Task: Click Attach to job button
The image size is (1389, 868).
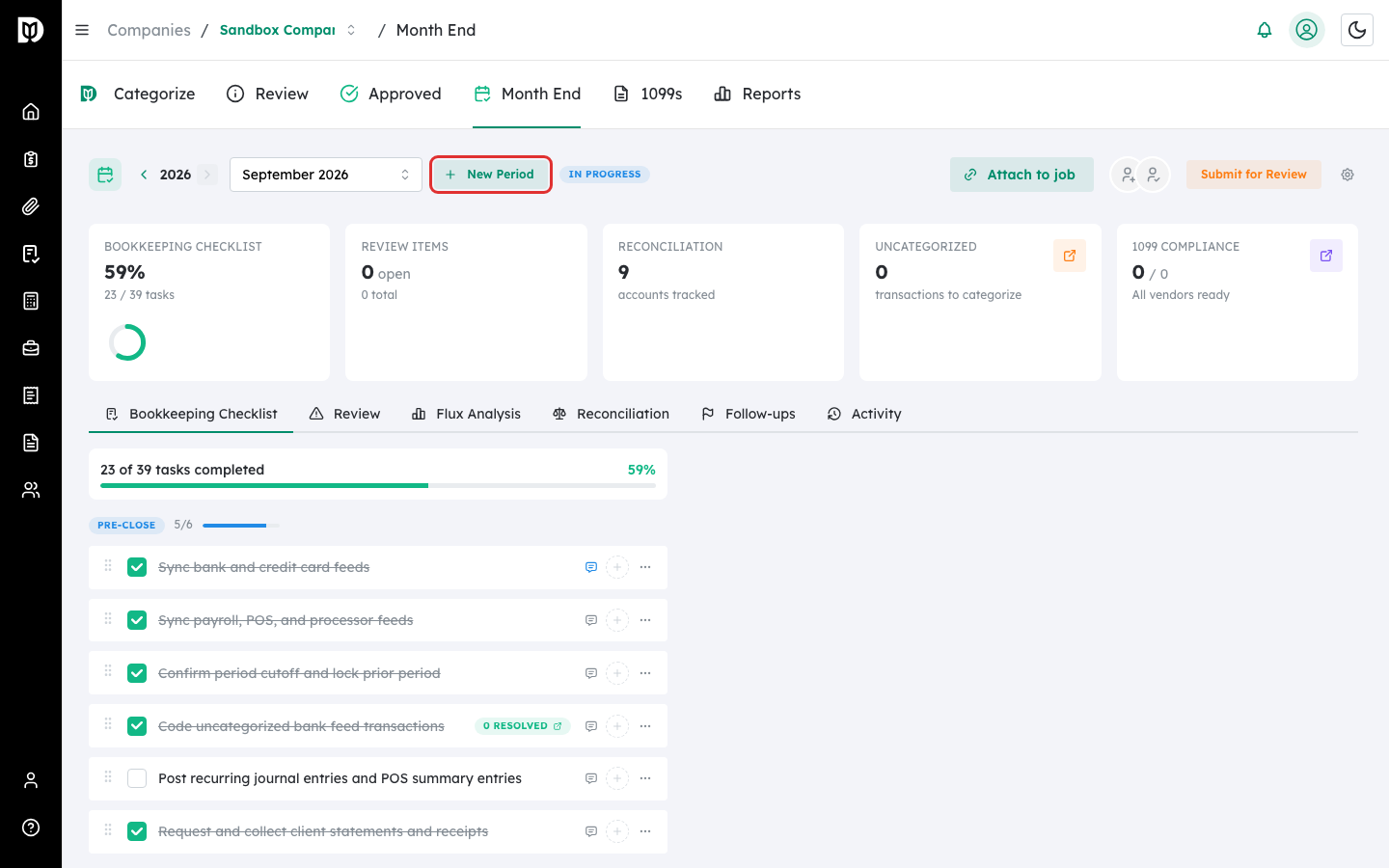Action: pyautogui.click(x=1021, y=175)
